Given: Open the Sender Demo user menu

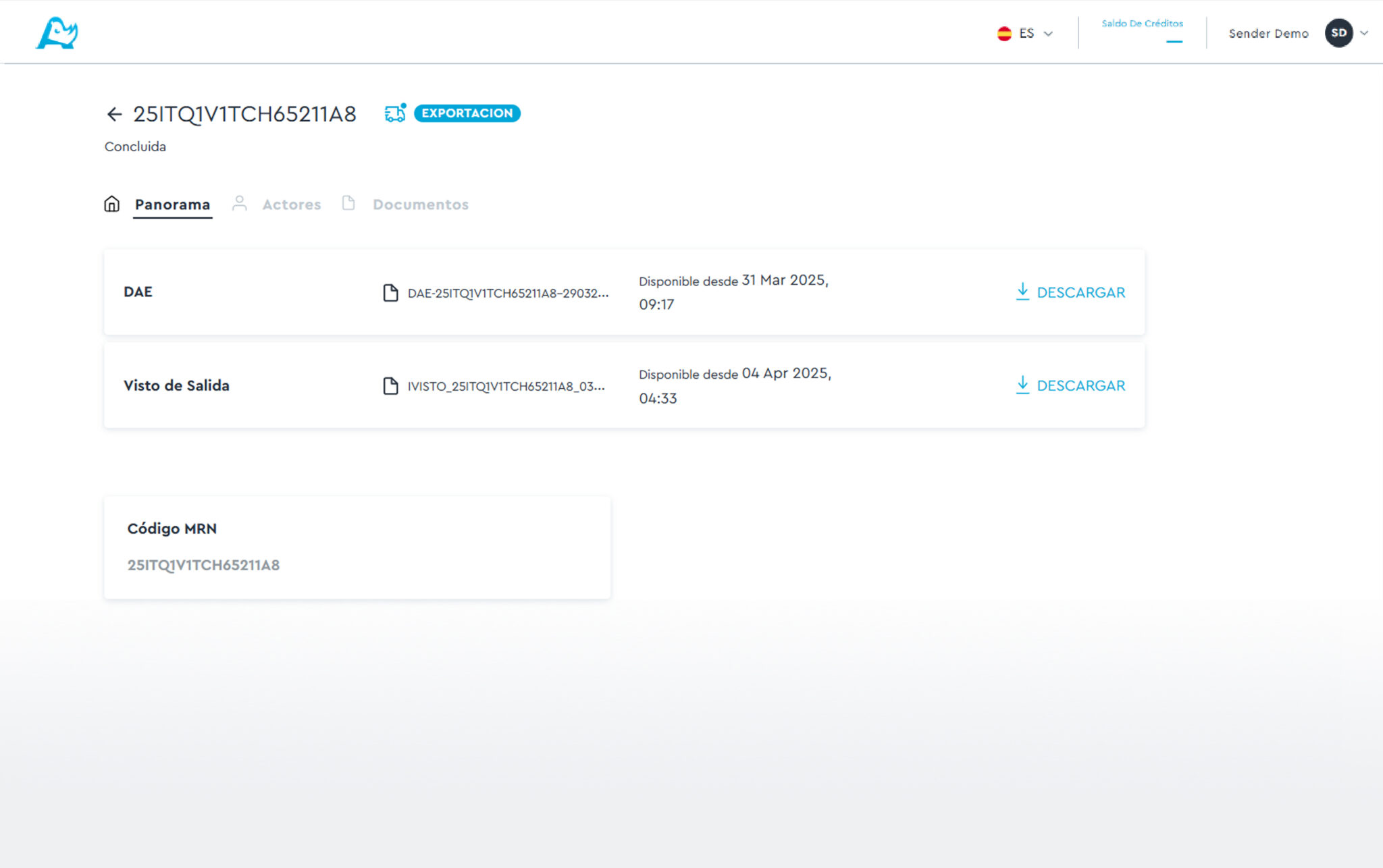Looking at the screenshot, I should pos(1268,34).
